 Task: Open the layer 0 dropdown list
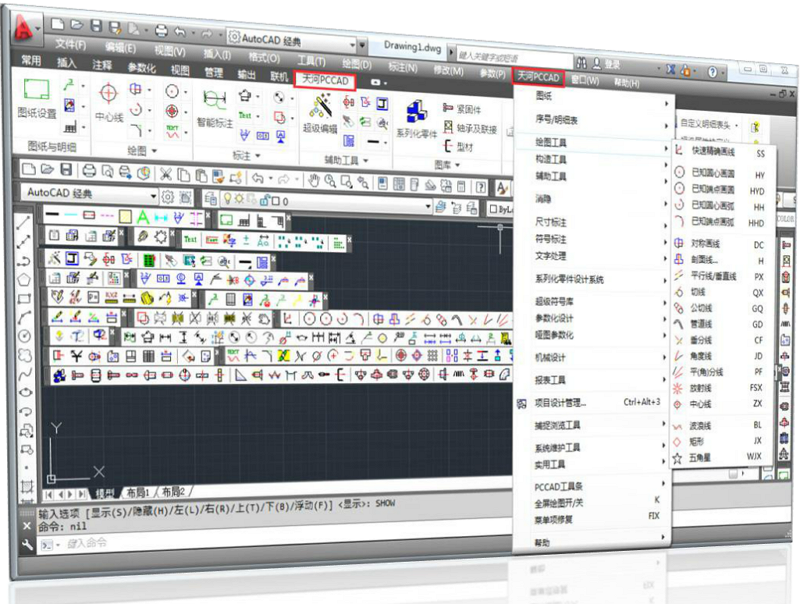[x=428, y=206]
